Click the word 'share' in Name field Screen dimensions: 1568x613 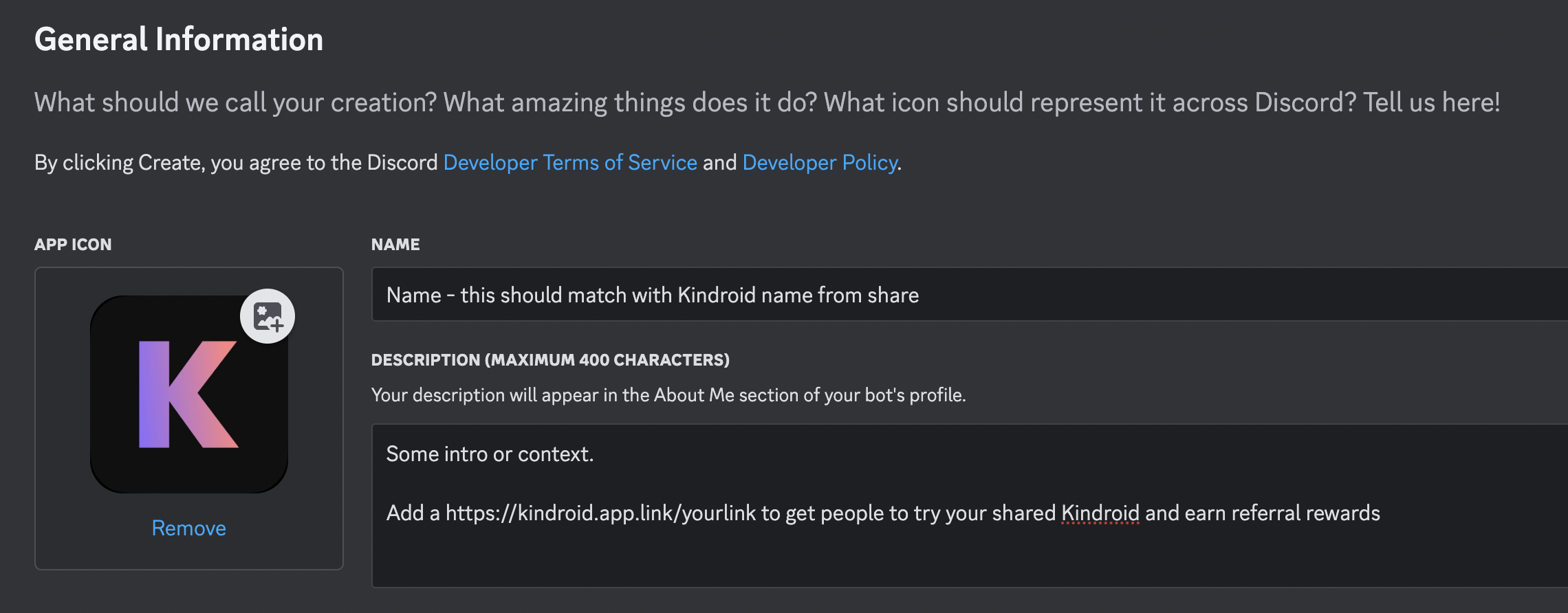click(x=893, y=295)
